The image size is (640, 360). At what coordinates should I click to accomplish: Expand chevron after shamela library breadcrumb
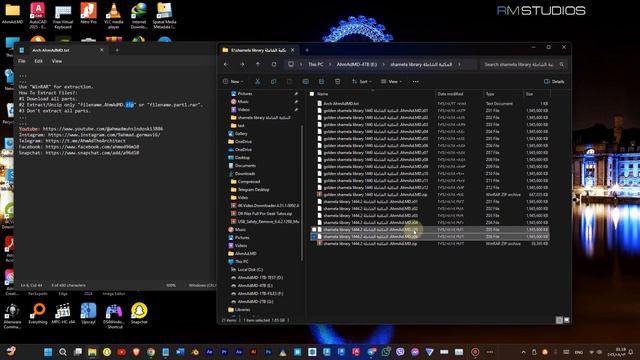(x=459, y=64)
